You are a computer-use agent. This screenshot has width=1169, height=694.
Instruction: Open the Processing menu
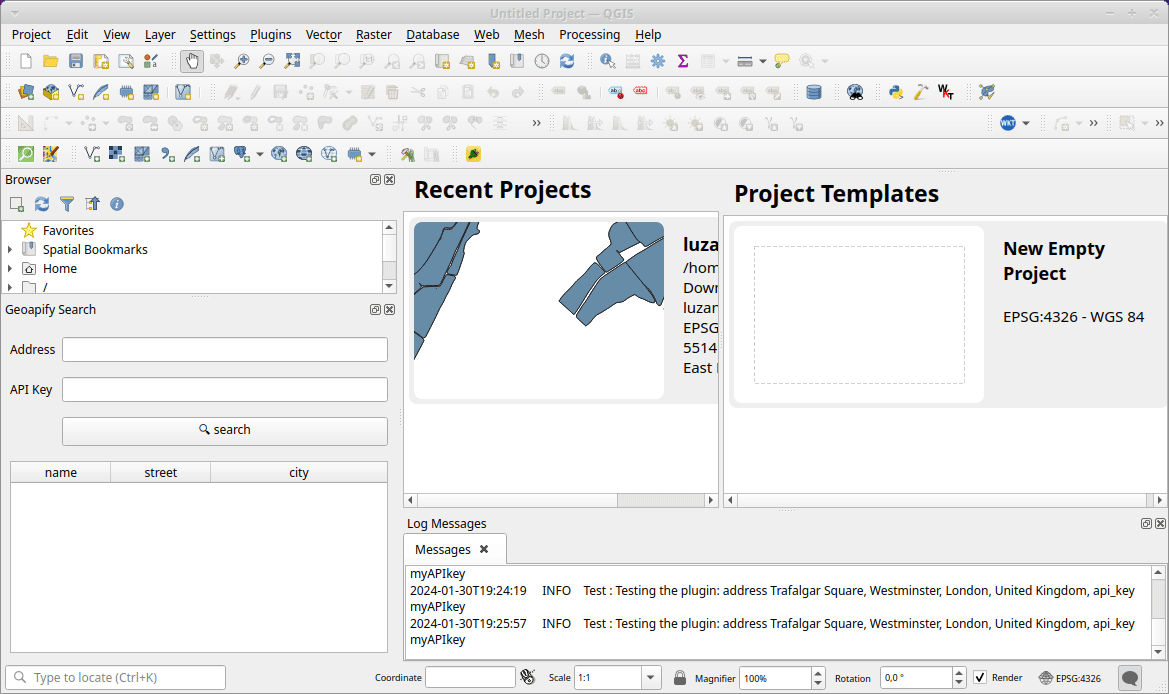pos(590,34)
